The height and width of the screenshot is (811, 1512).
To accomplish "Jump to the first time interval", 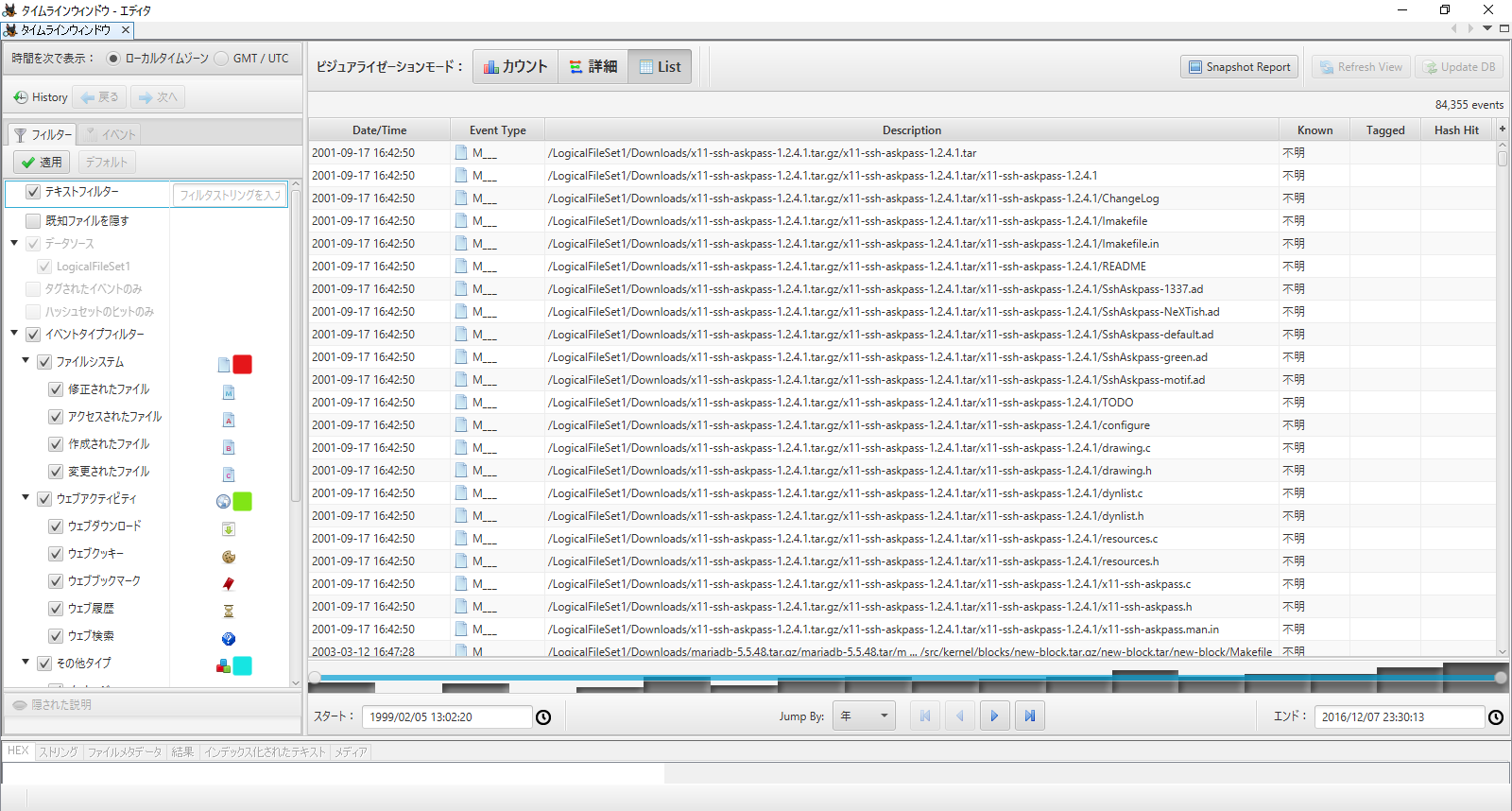I will tap(925, 716).
